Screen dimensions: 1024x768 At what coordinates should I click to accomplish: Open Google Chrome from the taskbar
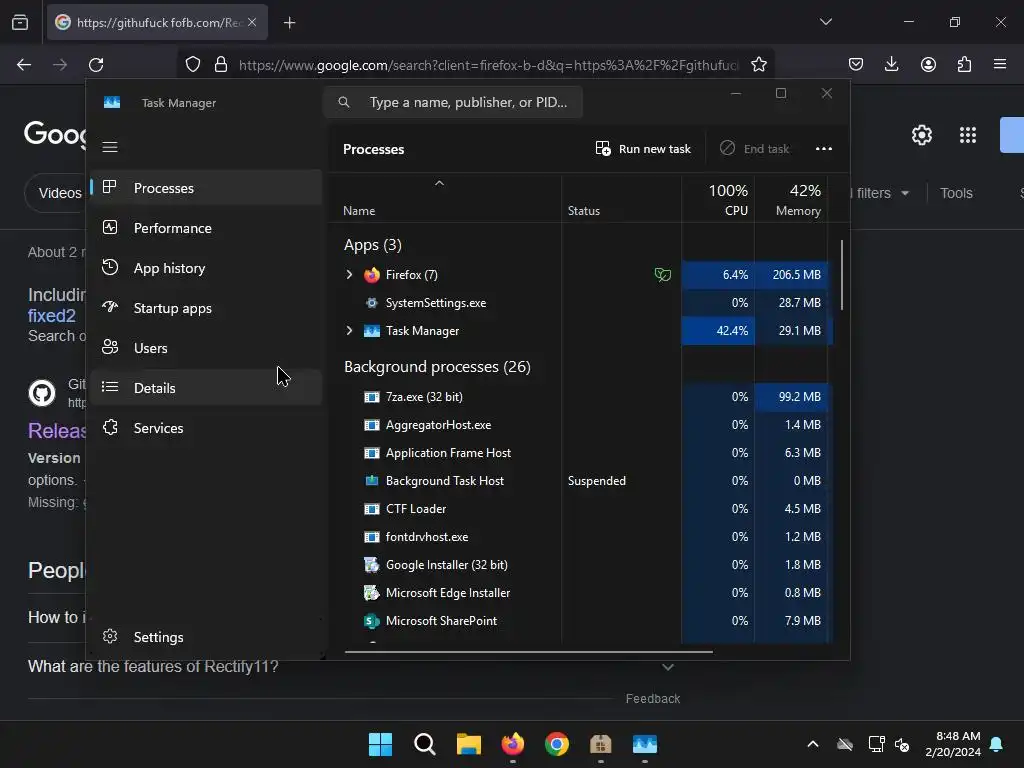556,744
